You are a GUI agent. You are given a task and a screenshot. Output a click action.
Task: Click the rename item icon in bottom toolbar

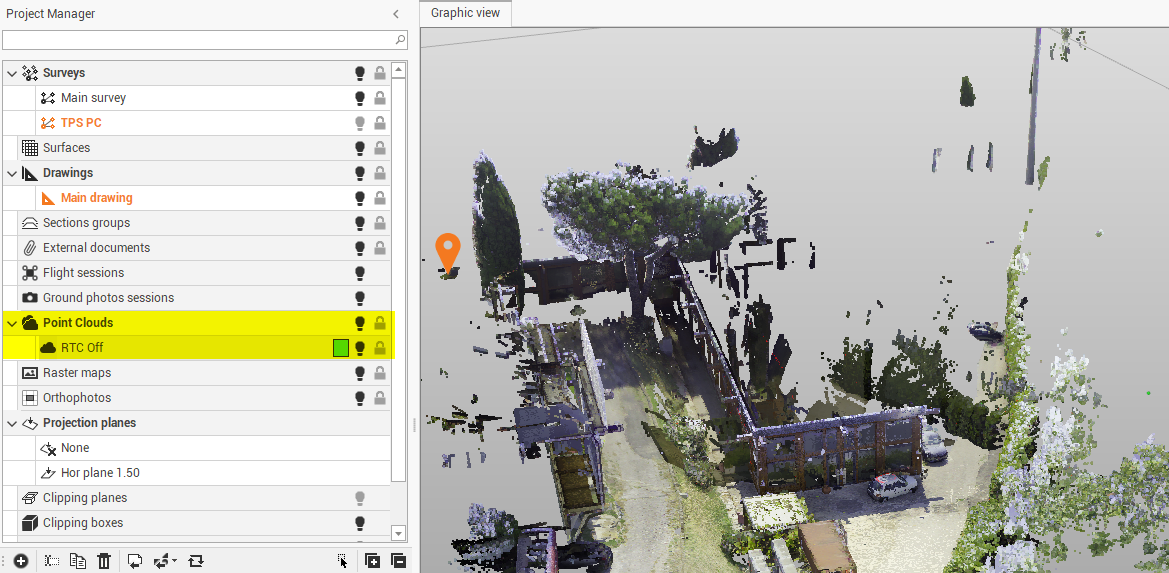(x=53, y=561)
